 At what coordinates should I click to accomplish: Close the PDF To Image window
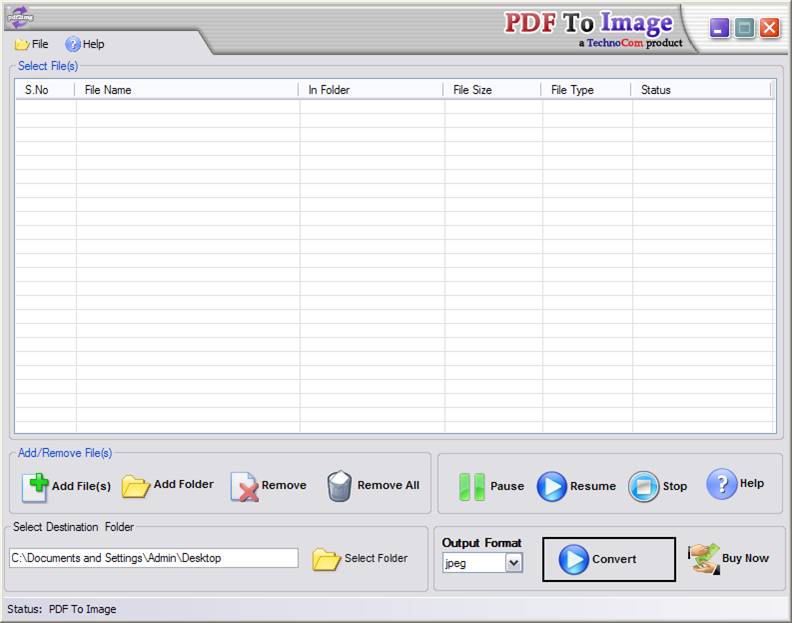(769, 28)
